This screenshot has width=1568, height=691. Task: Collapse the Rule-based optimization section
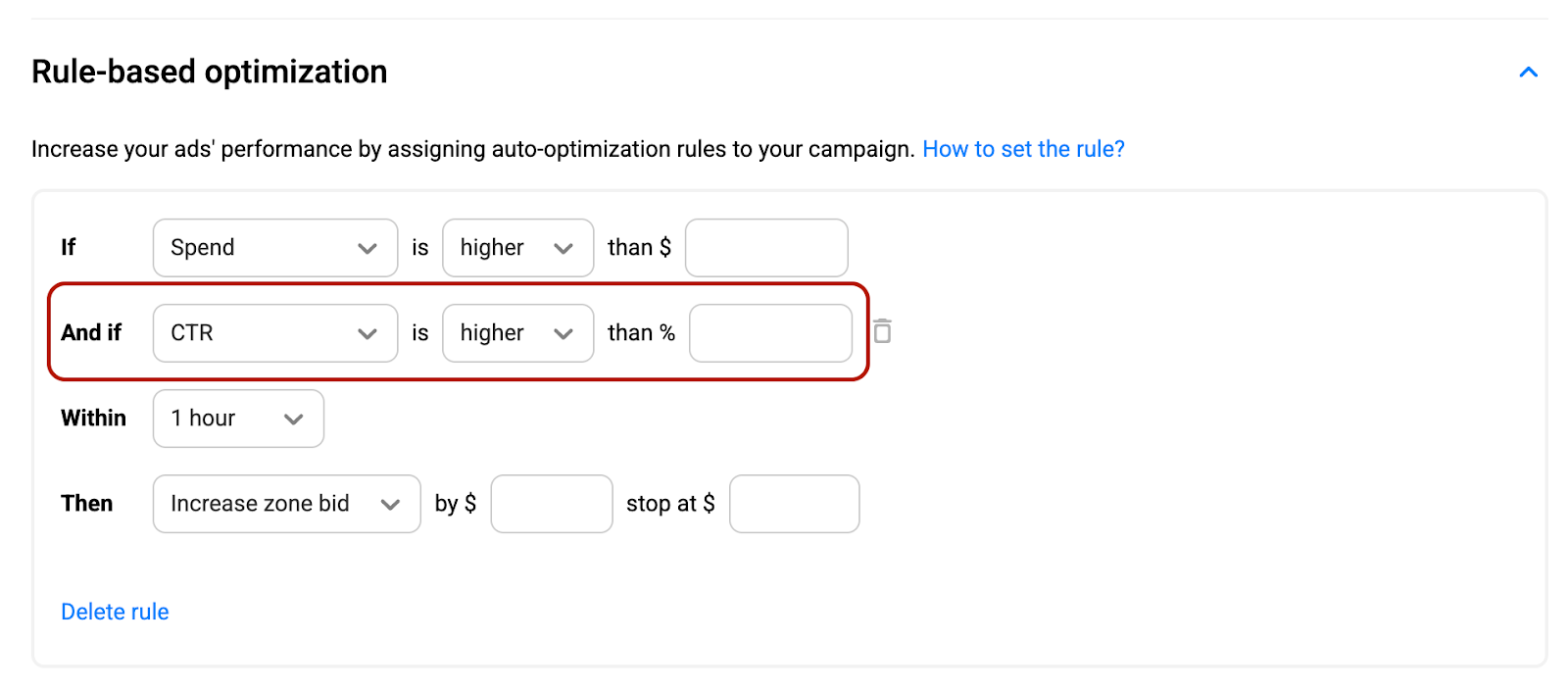coord(1527,72)
